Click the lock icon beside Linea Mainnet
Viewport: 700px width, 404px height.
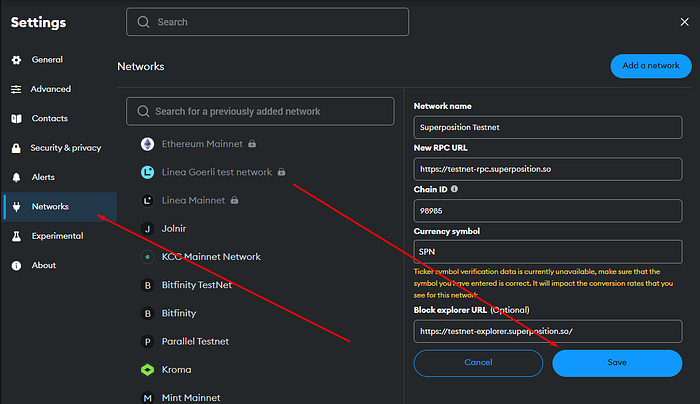(234, 200)
